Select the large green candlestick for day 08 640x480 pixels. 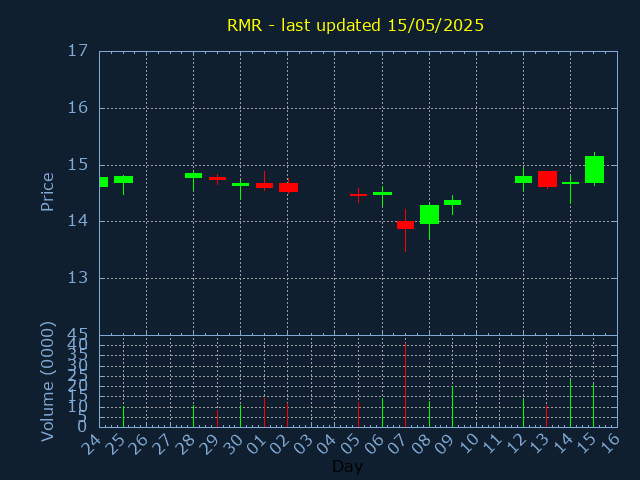[x=429, y=215]
